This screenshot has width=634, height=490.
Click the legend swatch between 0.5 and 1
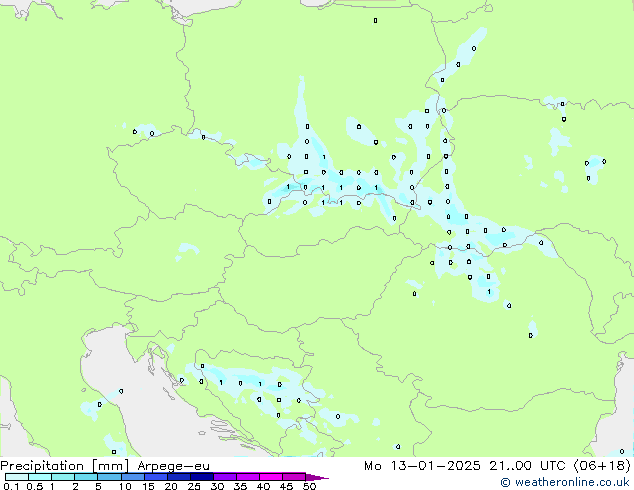40,477
